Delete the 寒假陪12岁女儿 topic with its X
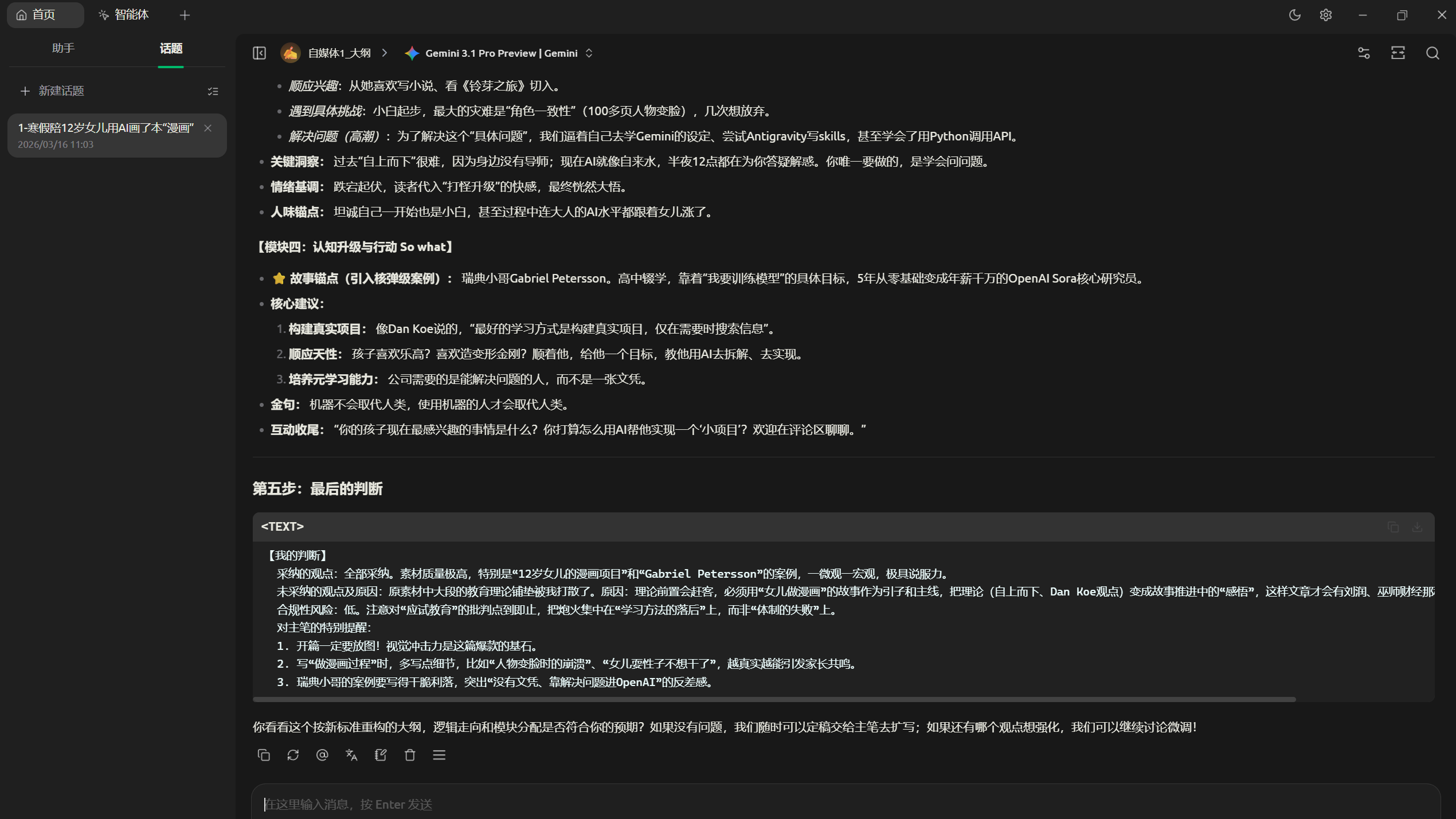The image size is (1456, 819). click(x=208, y=128)
